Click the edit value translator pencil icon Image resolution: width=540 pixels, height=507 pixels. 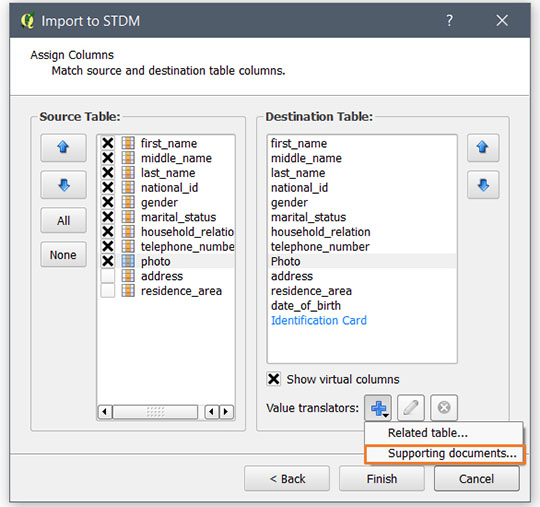click(411, 408)
